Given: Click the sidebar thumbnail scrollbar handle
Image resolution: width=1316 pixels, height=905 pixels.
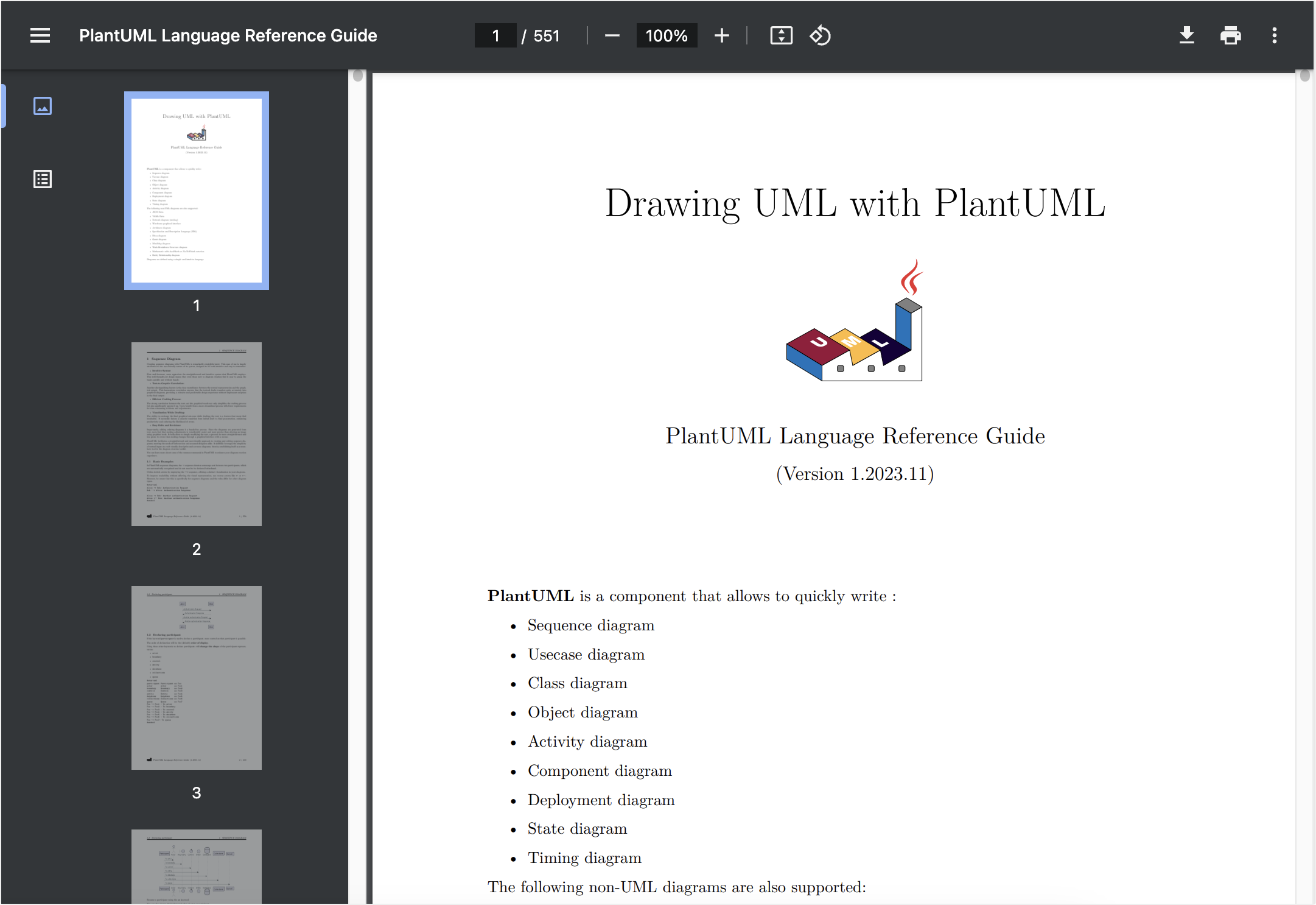Looking at the screenshot, I should point(358,76).
